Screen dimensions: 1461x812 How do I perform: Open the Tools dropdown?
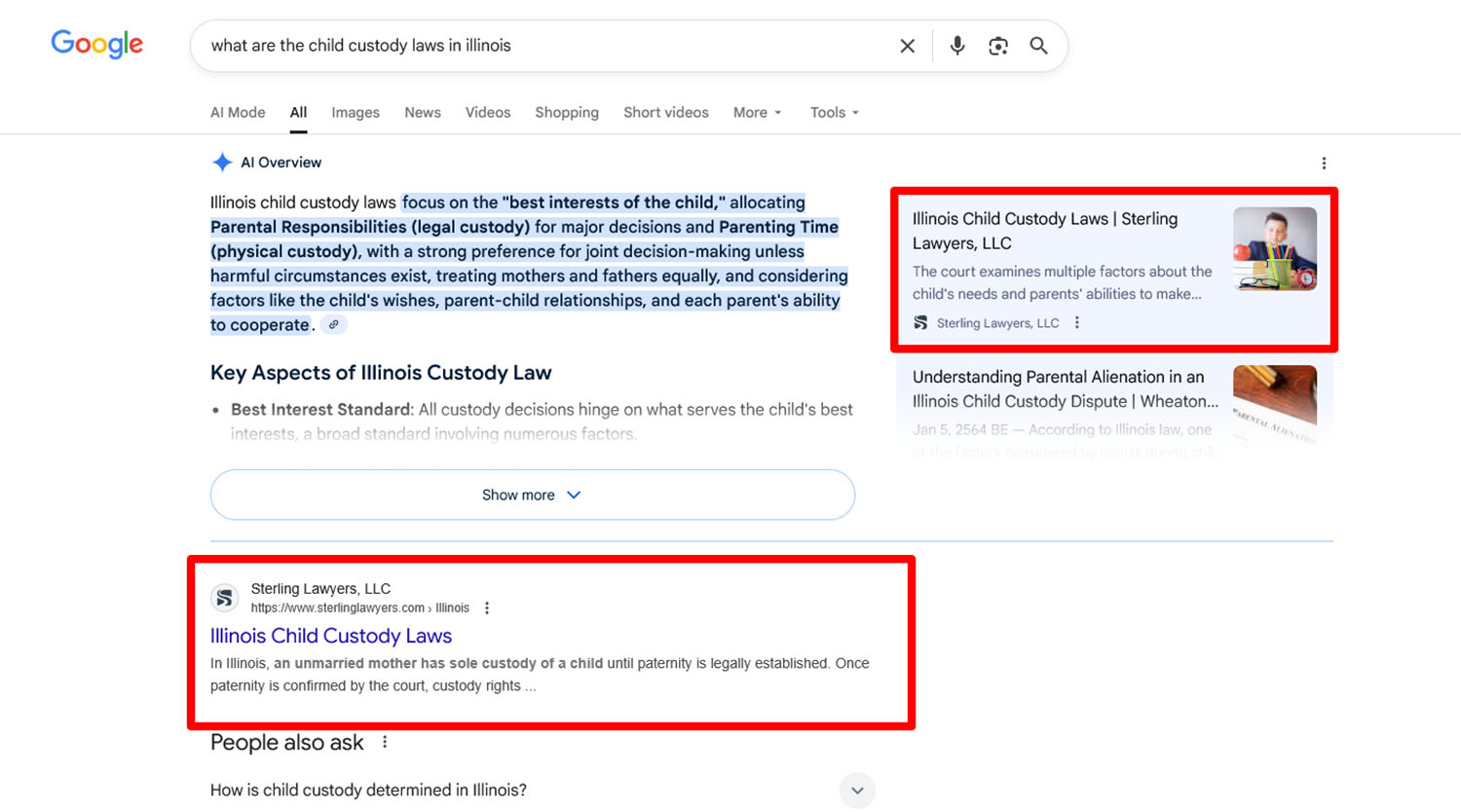[x=833, y=112]
